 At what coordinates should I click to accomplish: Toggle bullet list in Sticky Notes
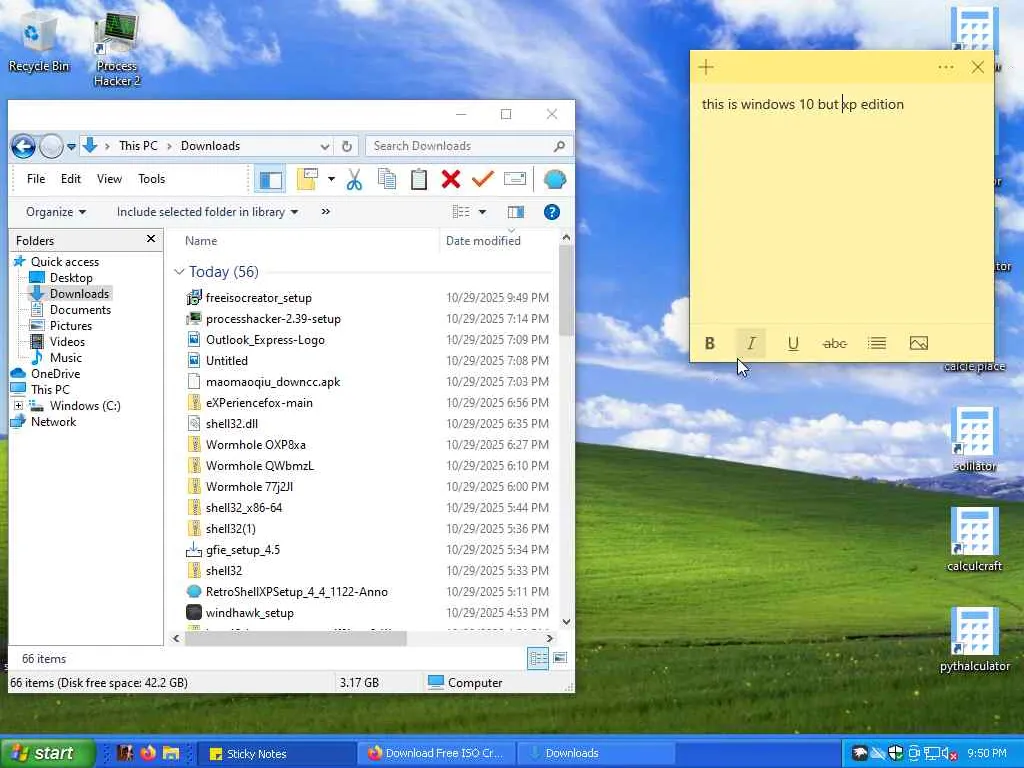tap(876, 344)
